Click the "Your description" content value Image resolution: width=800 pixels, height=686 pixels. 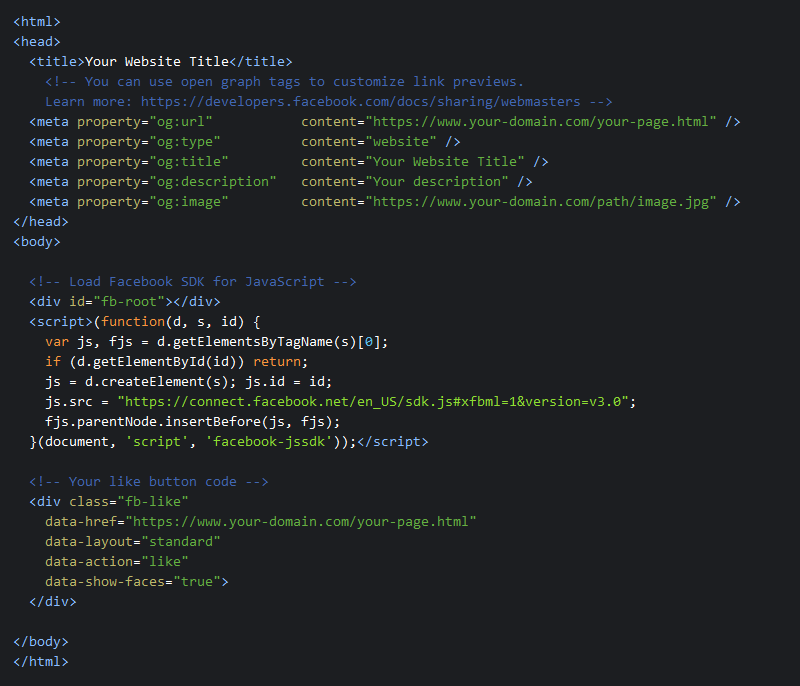[x=437, y=182]
